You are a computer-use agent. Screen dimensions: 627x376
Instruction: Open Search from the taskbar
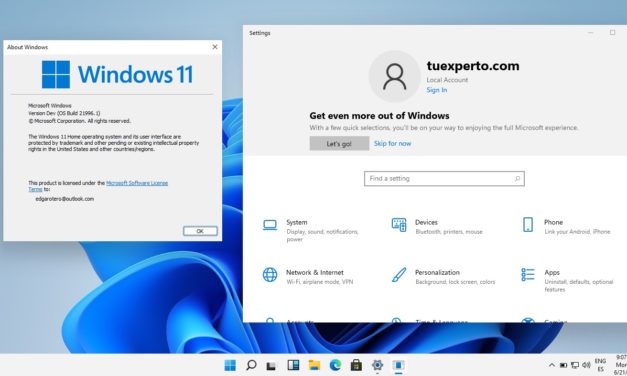tap(251, 365)
